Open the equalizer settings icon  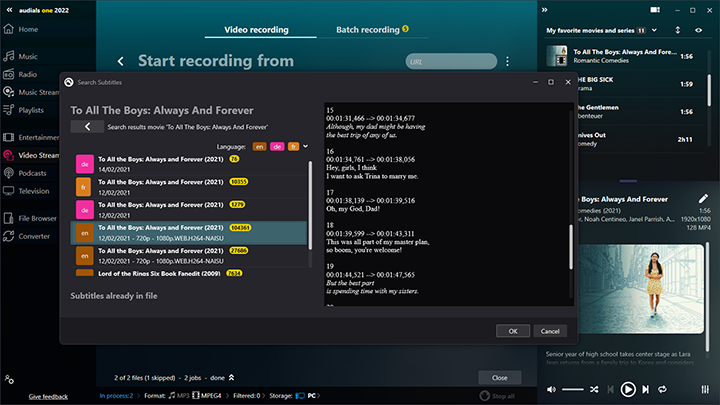click(705, 389)
